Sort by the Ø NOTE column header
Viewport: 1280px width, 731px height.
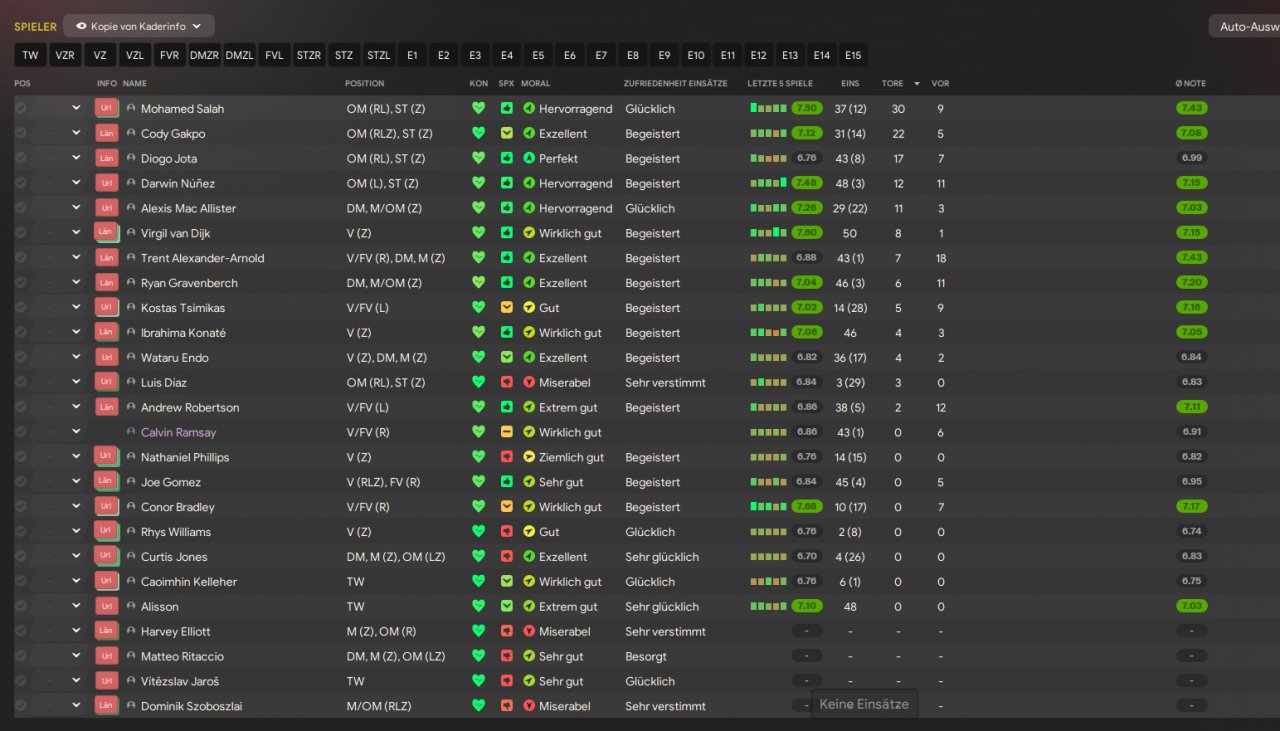click(1191, 83)
